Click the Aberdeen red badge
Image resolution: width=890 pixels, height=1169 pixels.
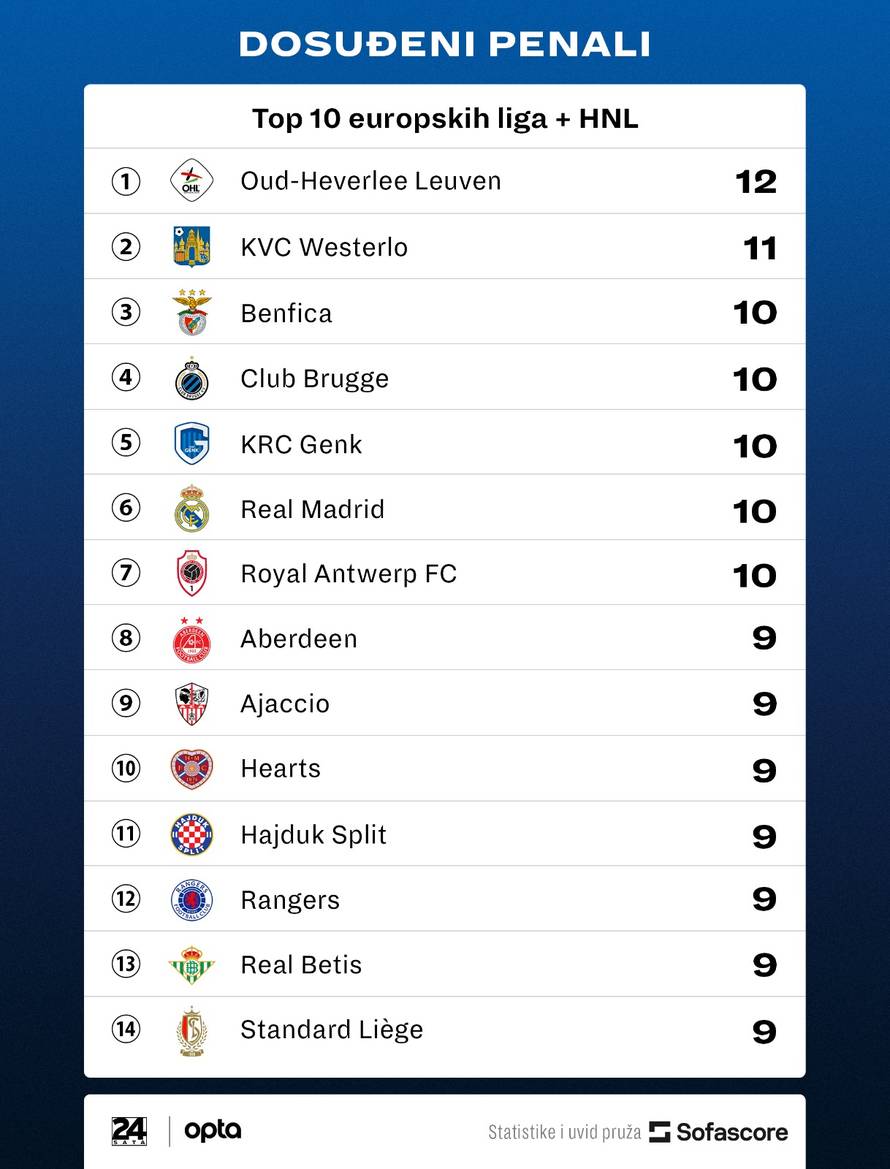pyautogui.click(x=191, y=639)
